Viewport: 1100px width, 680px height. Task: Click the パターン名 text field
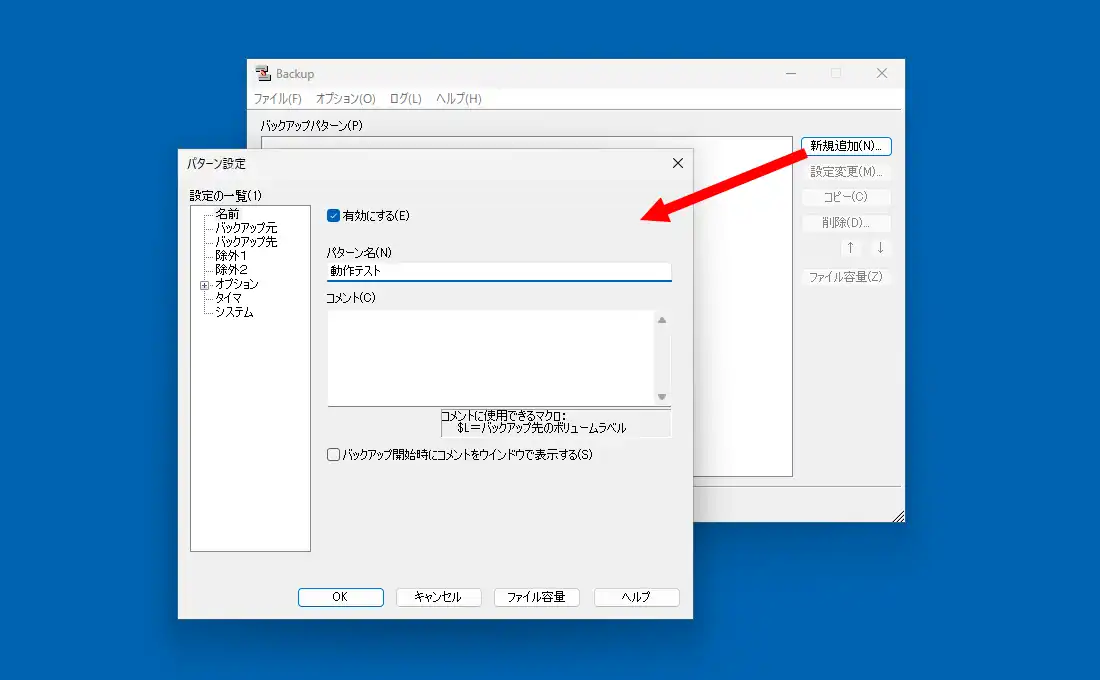(498, 270)
